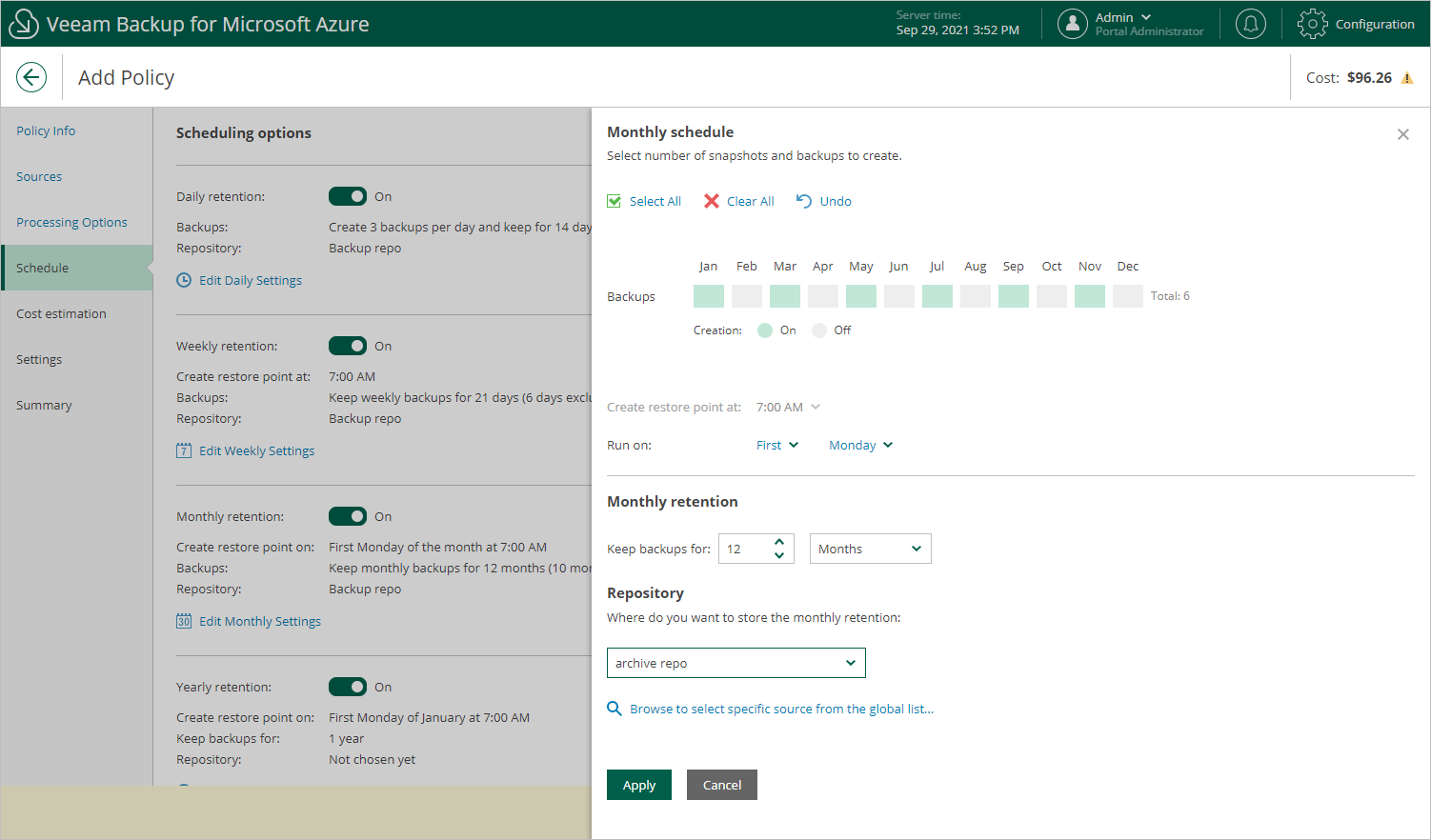This screenshot has height=840, width=1431.
Task: Click the Sep backup cell
Action: pos(1014,296)
